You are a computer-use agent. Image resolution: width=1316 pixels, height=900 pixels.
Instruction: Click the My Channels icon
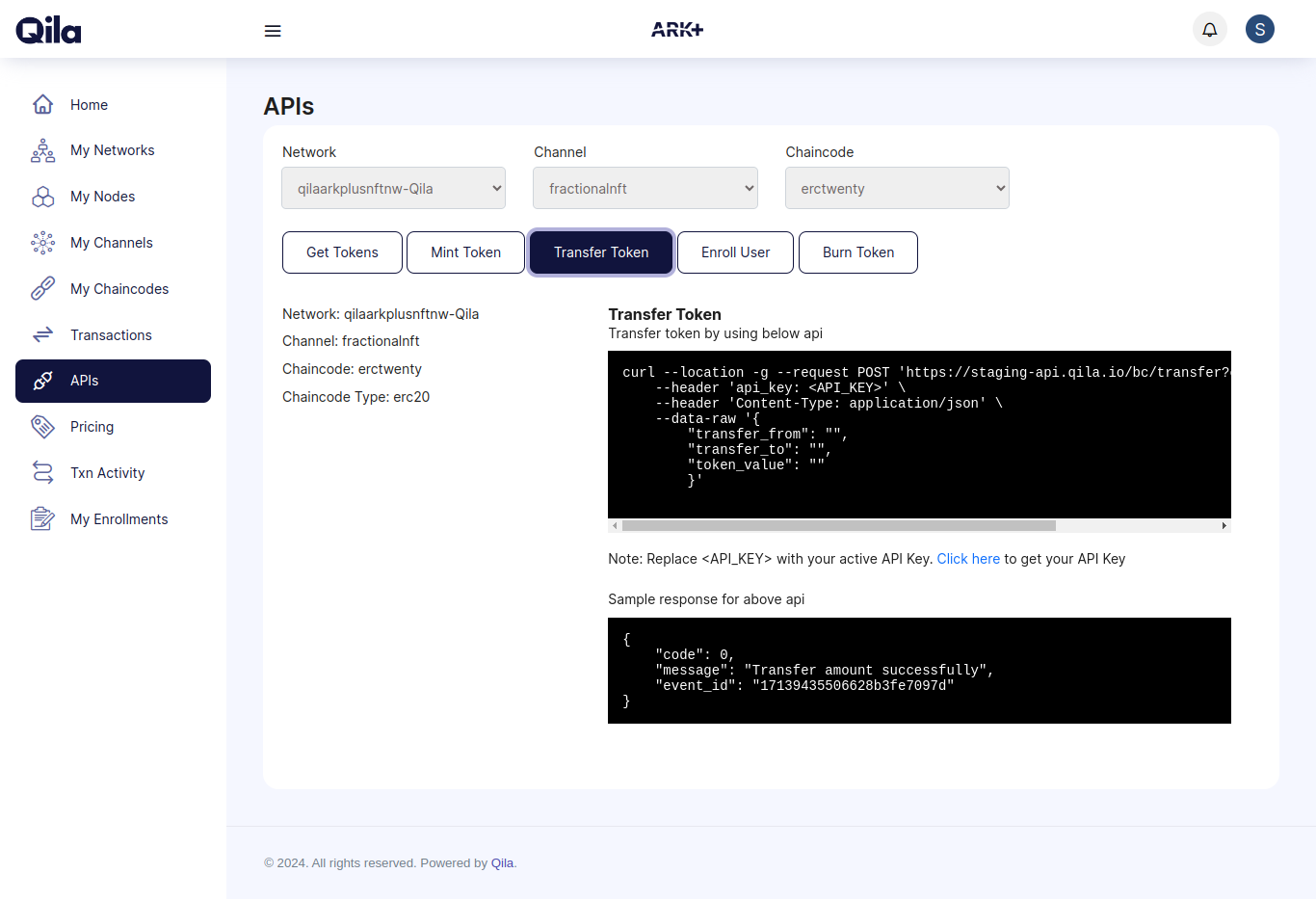point(42,243)
